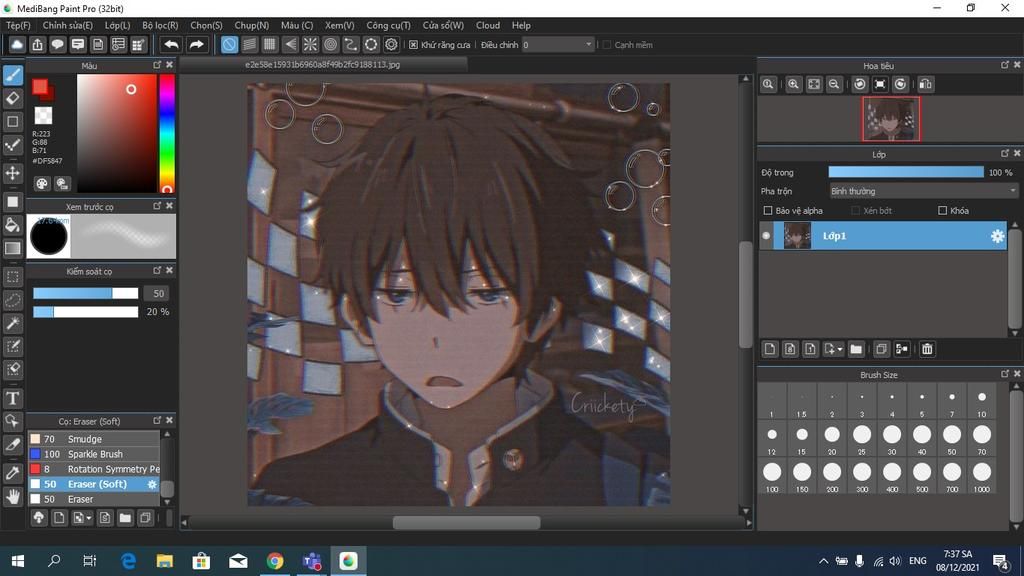Screen dimensions: 1024x576
Task: Select the Sparkle Brush
Action: [x=93, y=454]
